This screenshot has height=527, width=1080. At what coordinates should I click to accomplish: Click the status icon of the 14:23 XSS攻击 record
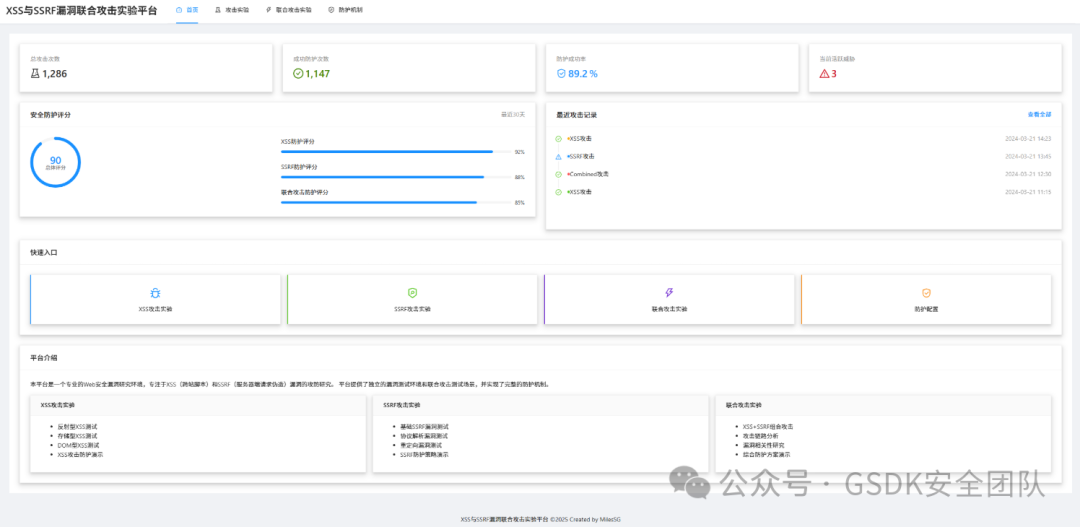click(559, 139)
